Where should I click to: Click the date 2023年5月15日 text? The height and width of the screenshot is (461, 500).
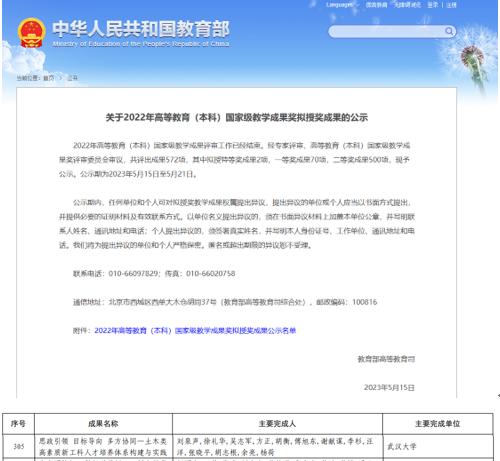point(389,388)
